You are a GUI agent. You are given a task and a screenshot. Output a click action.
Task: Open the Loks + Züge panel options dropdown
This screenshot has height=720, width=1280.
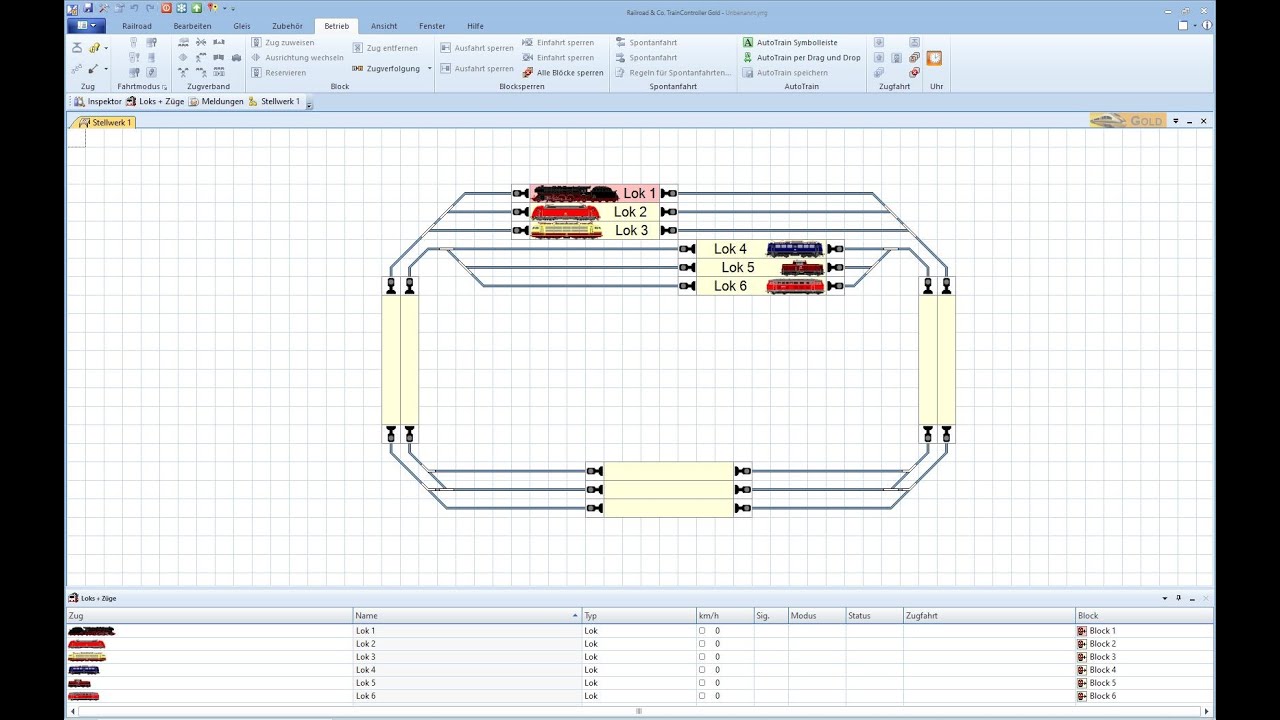(1164, 598)
